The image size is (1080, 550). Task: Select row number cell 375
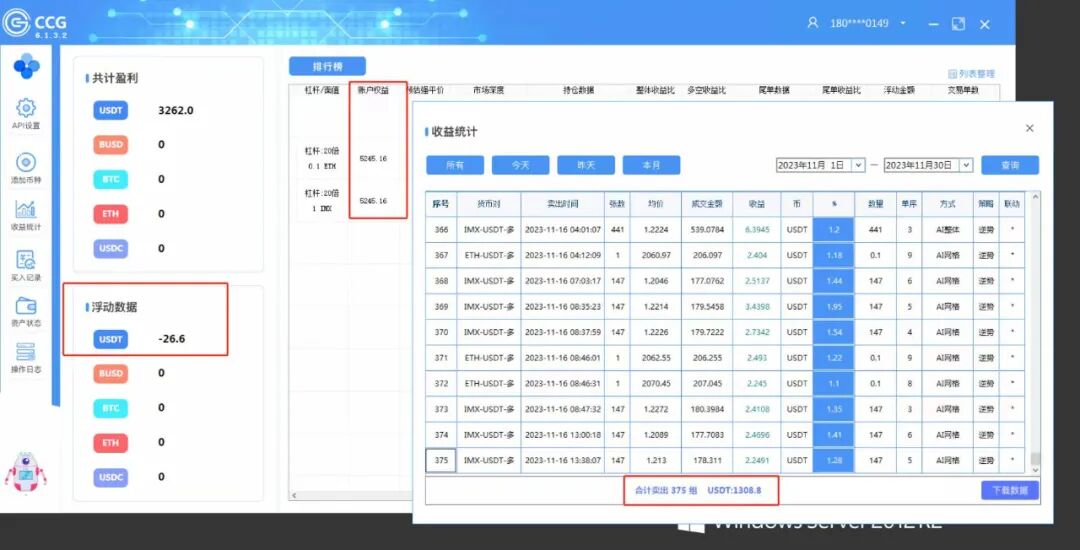[441, 460]
